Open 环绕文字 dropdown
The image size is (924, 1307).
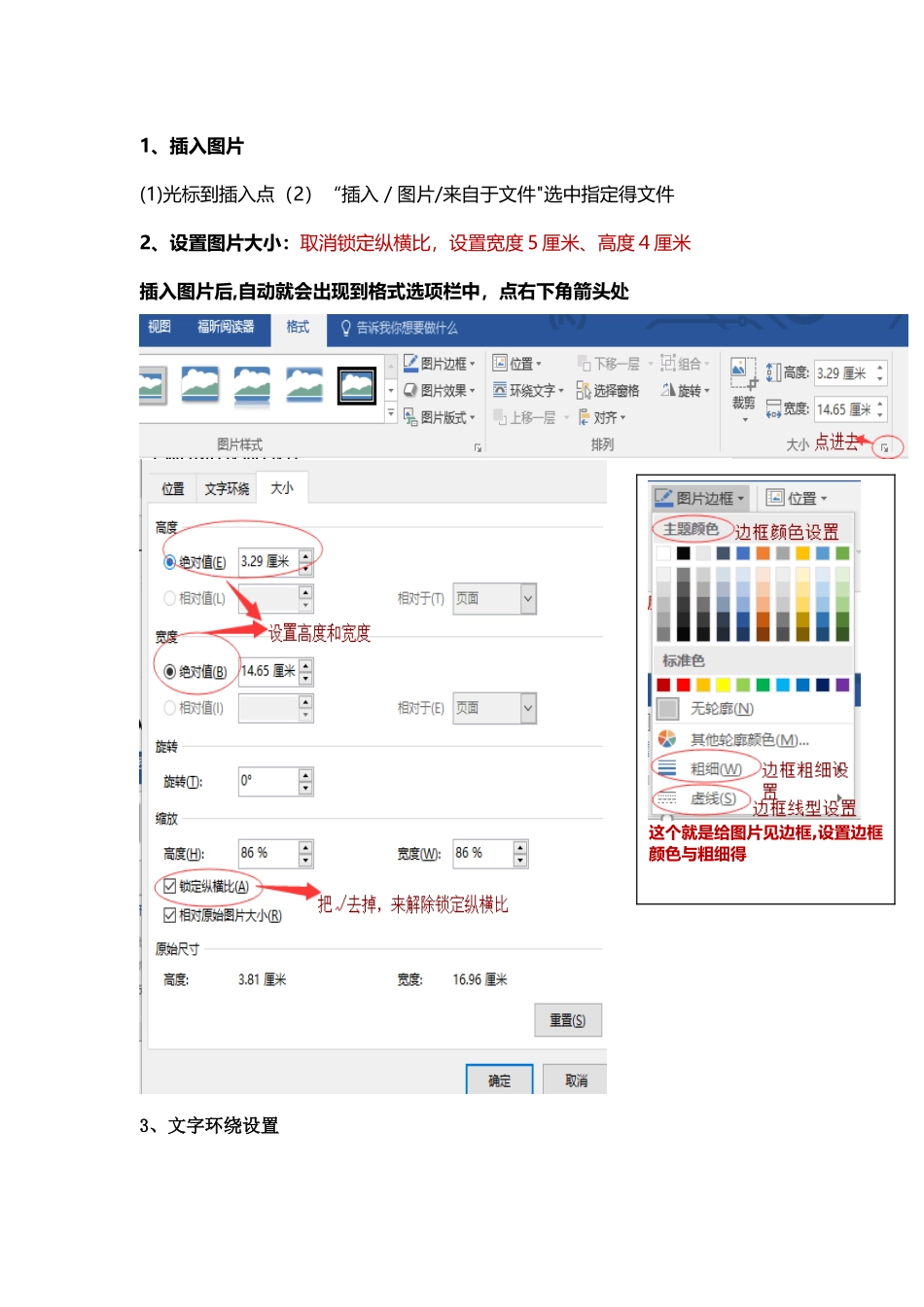coord(528,391)
